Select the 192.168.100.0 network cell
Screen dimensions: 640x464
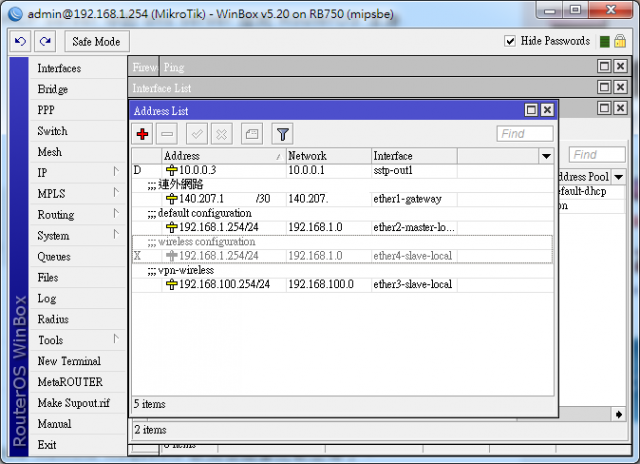click(329, 284)
